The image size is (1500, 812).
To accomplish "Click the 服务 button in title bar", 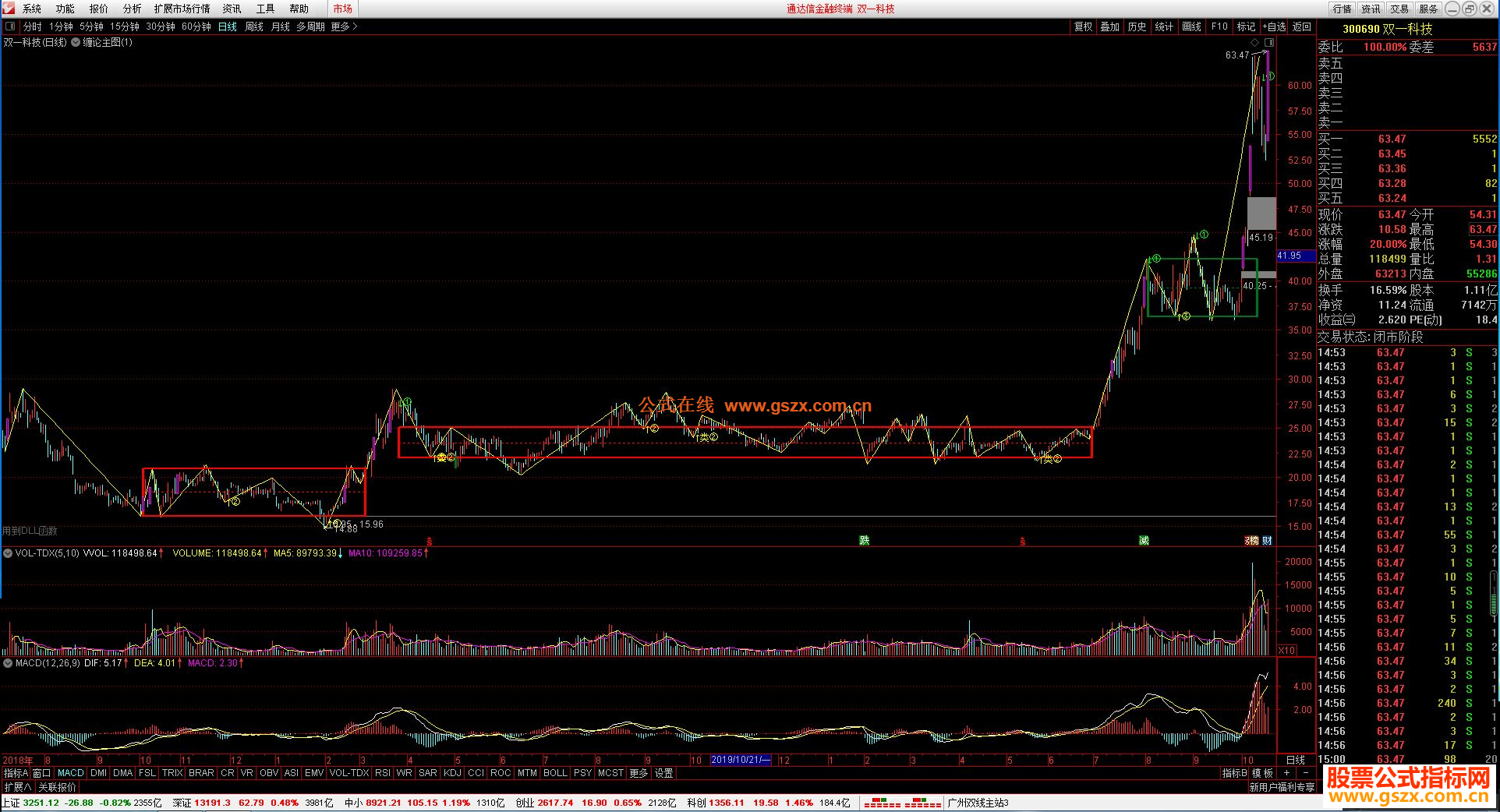I will (x=1429, y=9).
